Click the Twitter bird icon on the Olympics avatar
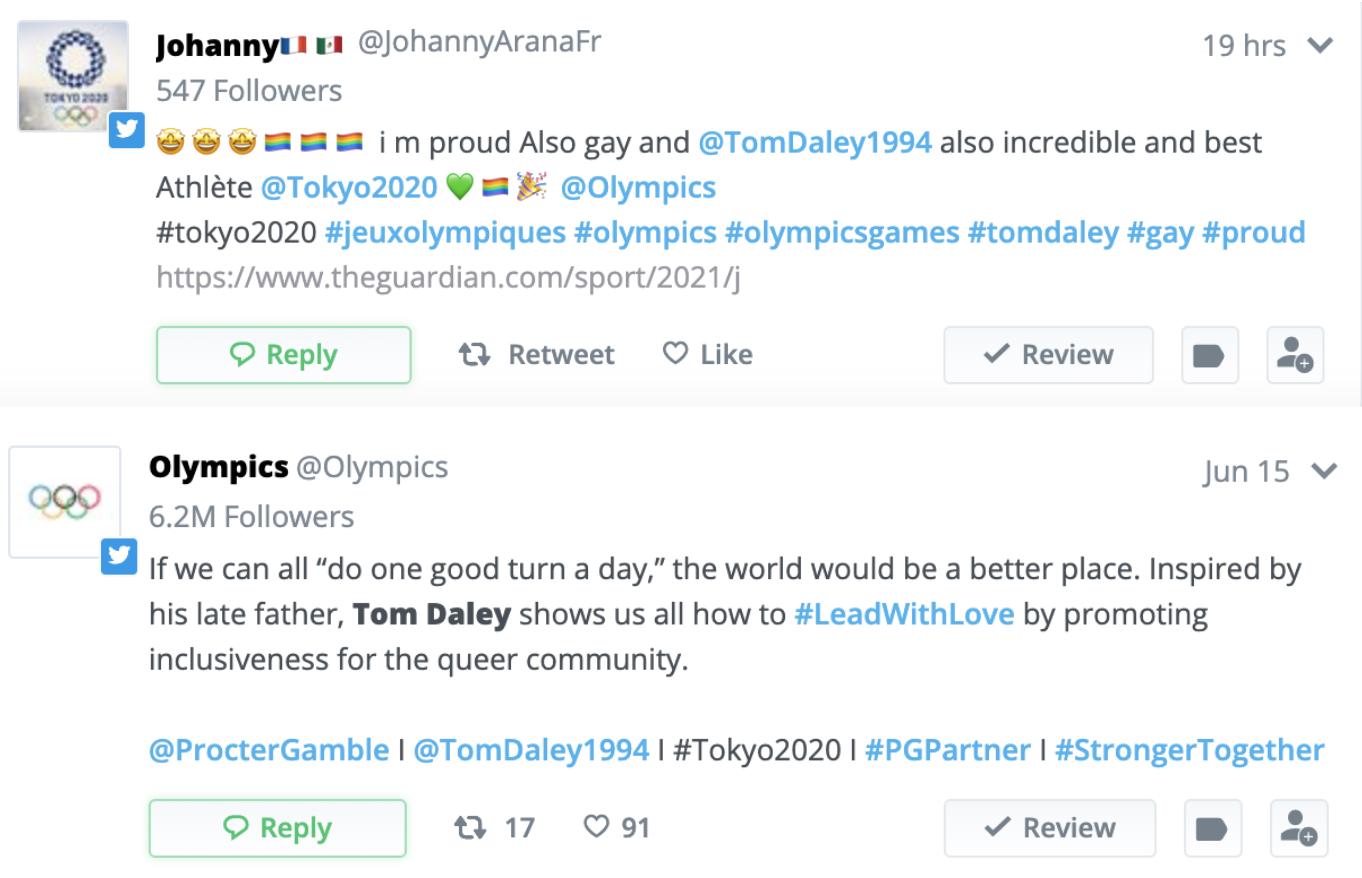The image size is (1362, 878). [x=119, y=557]
